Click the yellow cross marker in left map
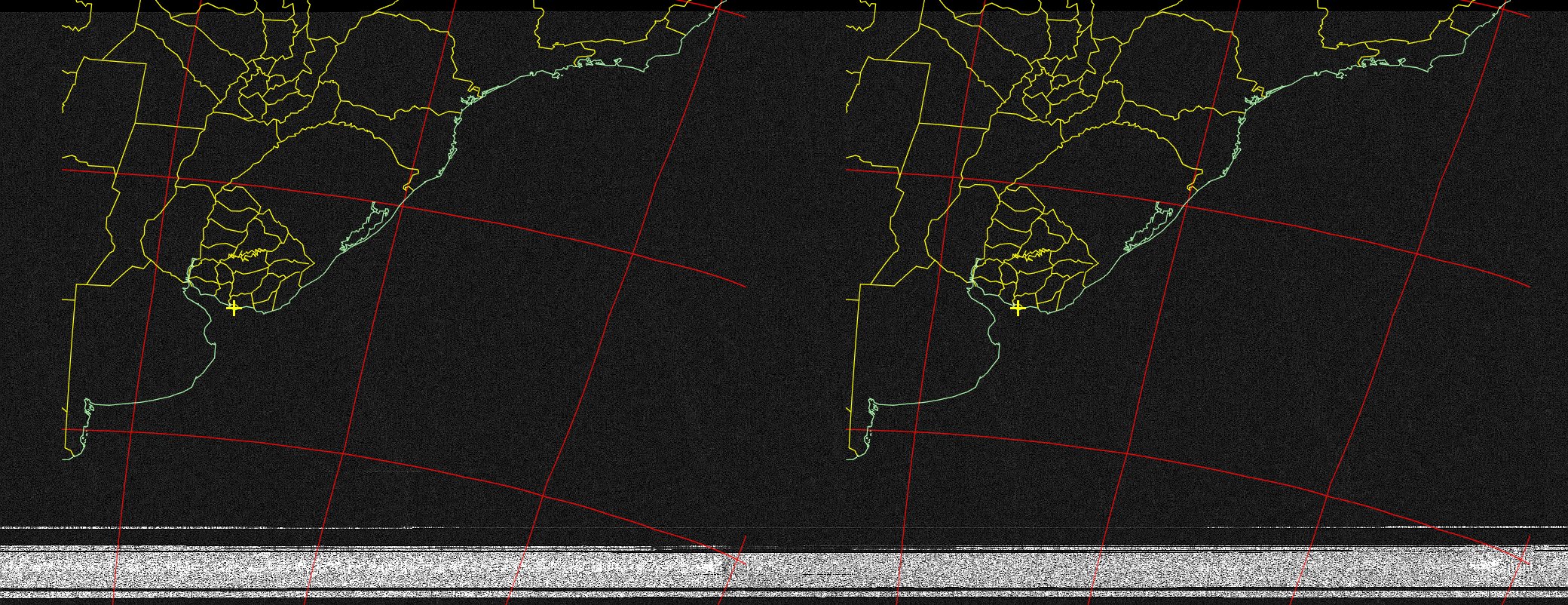 [234, 308]
